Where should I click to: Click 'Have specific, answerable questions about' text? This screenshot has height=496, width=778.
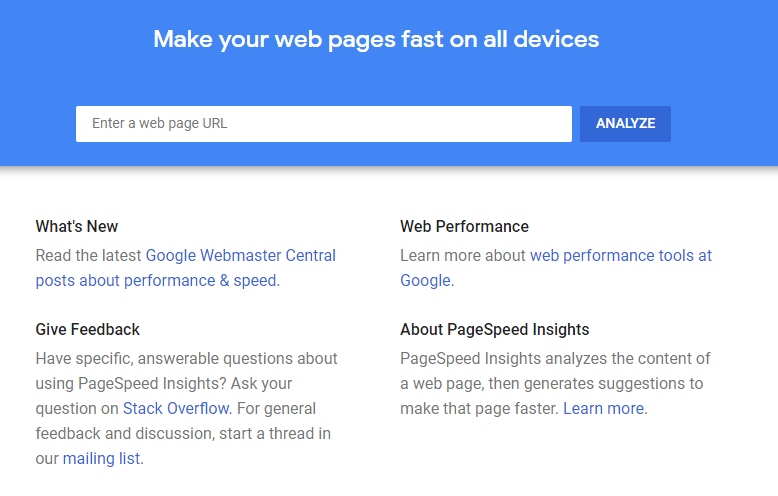187,359
